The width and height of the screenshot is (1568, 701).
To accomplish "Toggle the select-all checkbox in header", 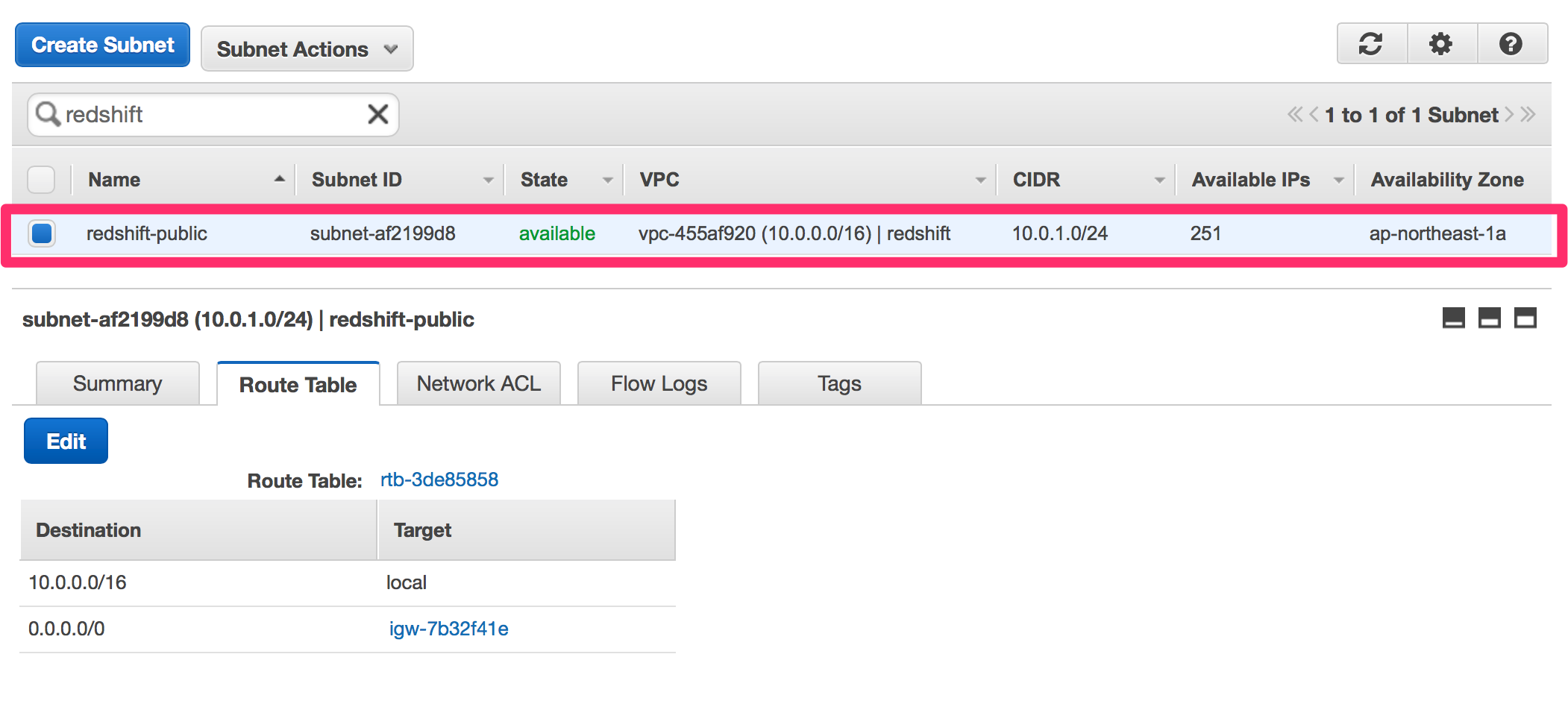I will [41, 180].
